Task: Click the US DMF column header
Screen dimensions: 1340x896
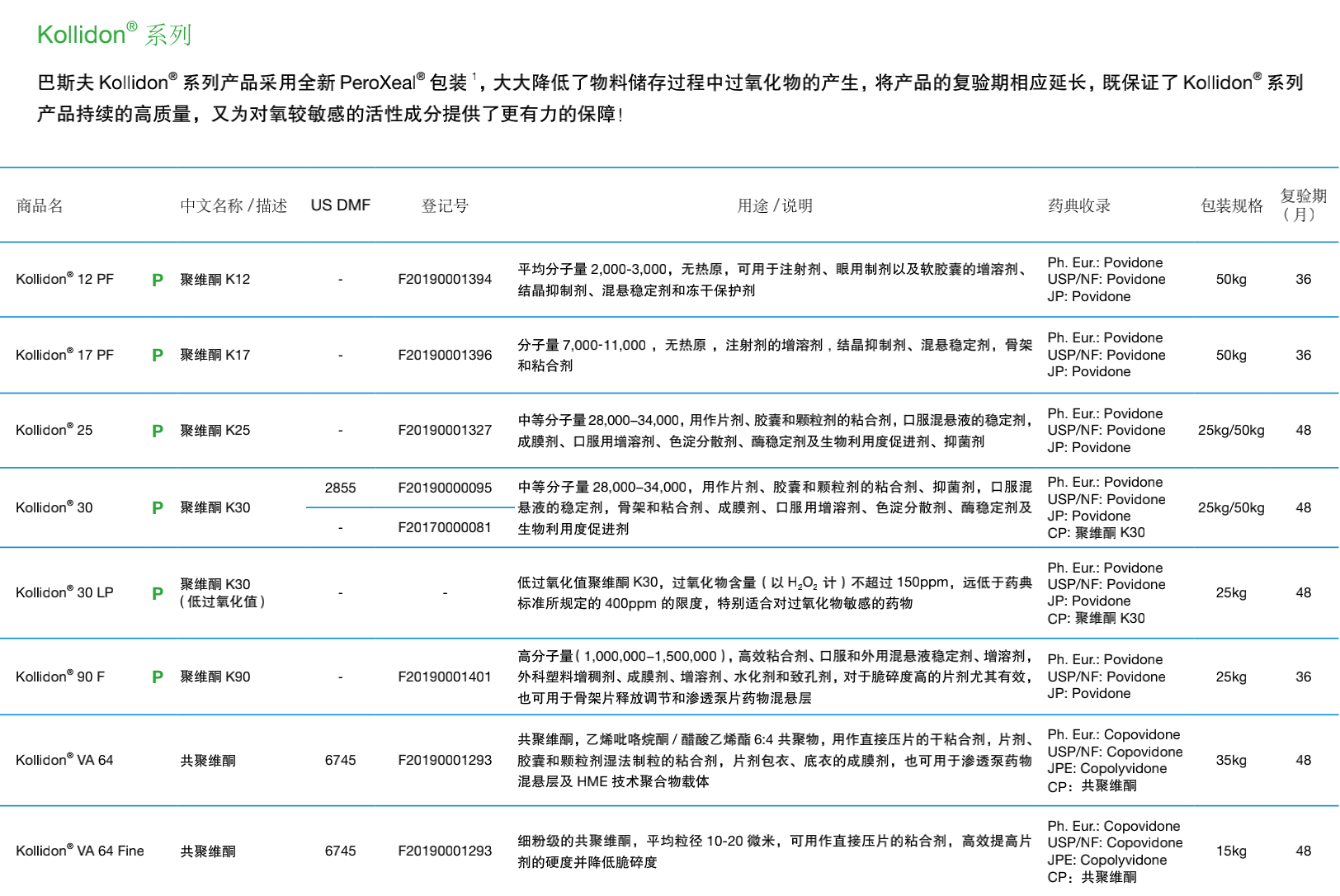Action: (x=341, y=205)
